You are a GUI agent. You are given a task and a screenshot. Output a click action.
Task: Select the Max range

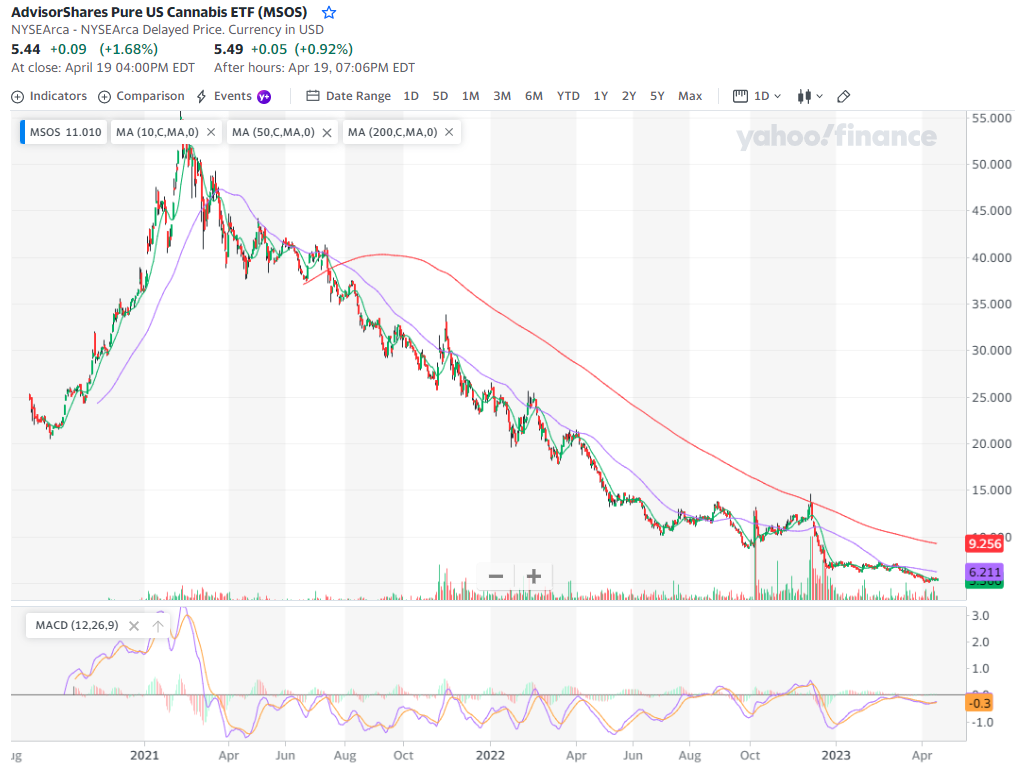[x=690, y=96]
